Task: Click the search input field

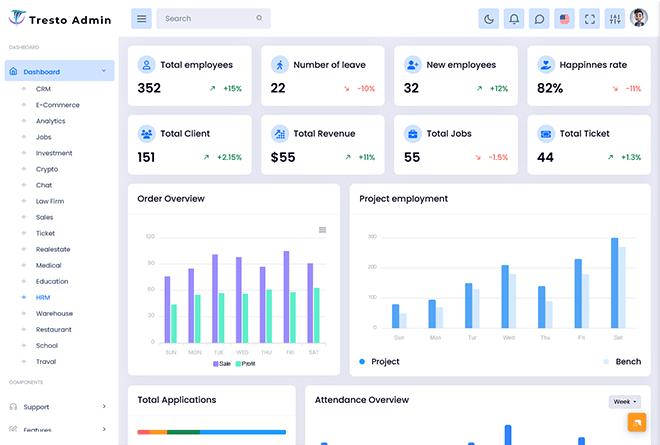Action: tap(208, 18)
